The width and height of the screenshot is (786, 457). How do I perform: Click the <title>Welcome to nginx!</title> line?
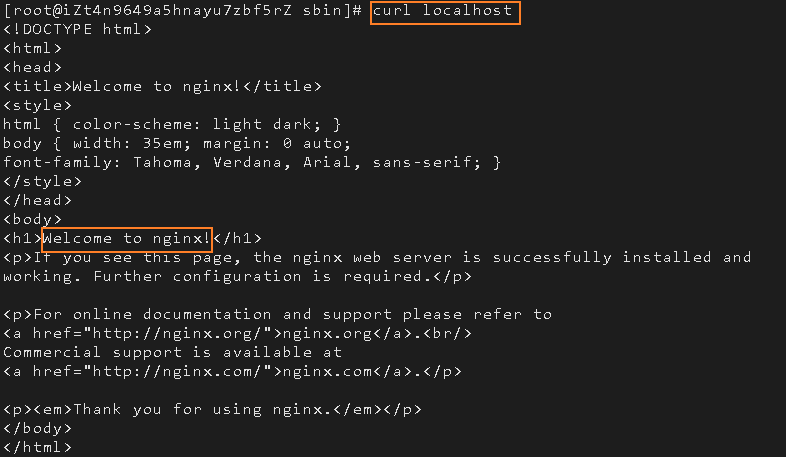[x=162, y=86]
